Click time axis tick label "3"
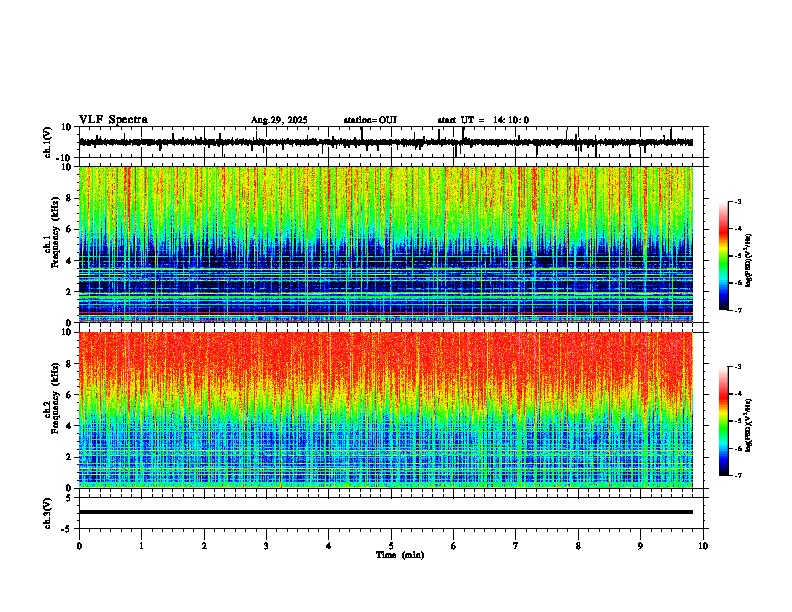 pyautogui.click(x=266, y=546)
